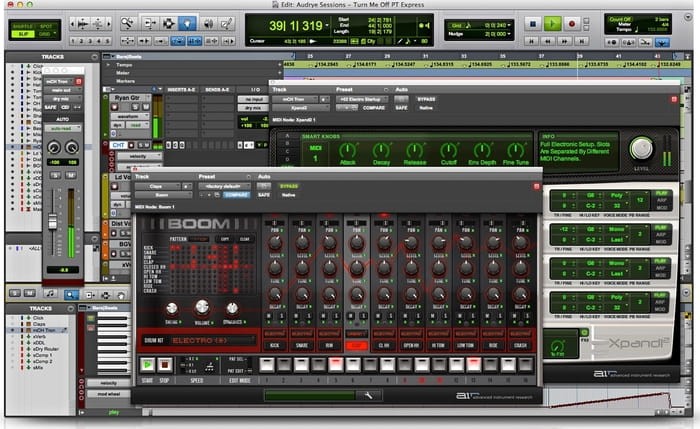This screenshot has height=429, width=700.
Task: Click the Go to End transport button
Action: click(581, 41)
